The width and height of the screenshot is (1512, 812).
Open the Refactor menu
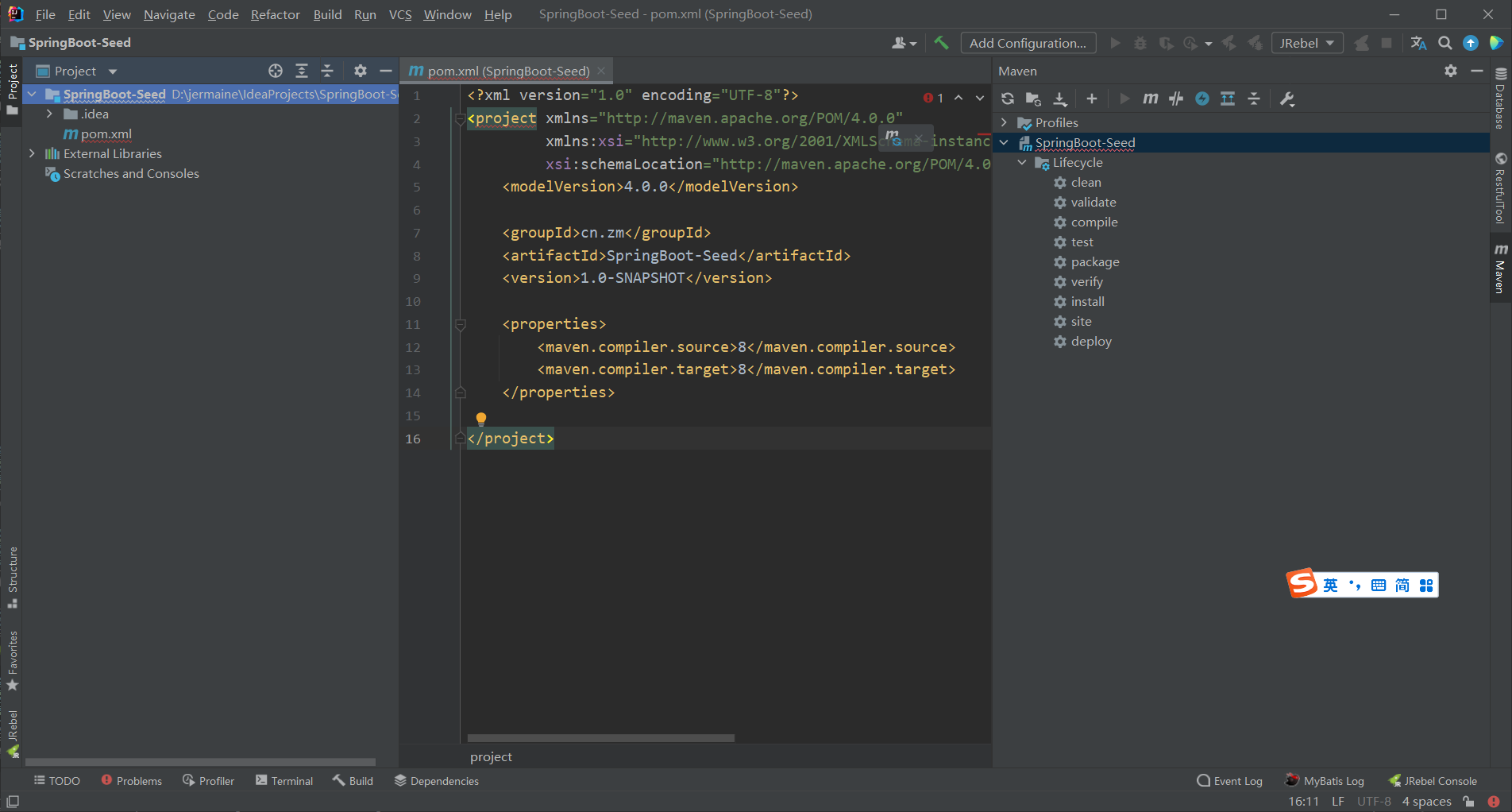point(275,14)
